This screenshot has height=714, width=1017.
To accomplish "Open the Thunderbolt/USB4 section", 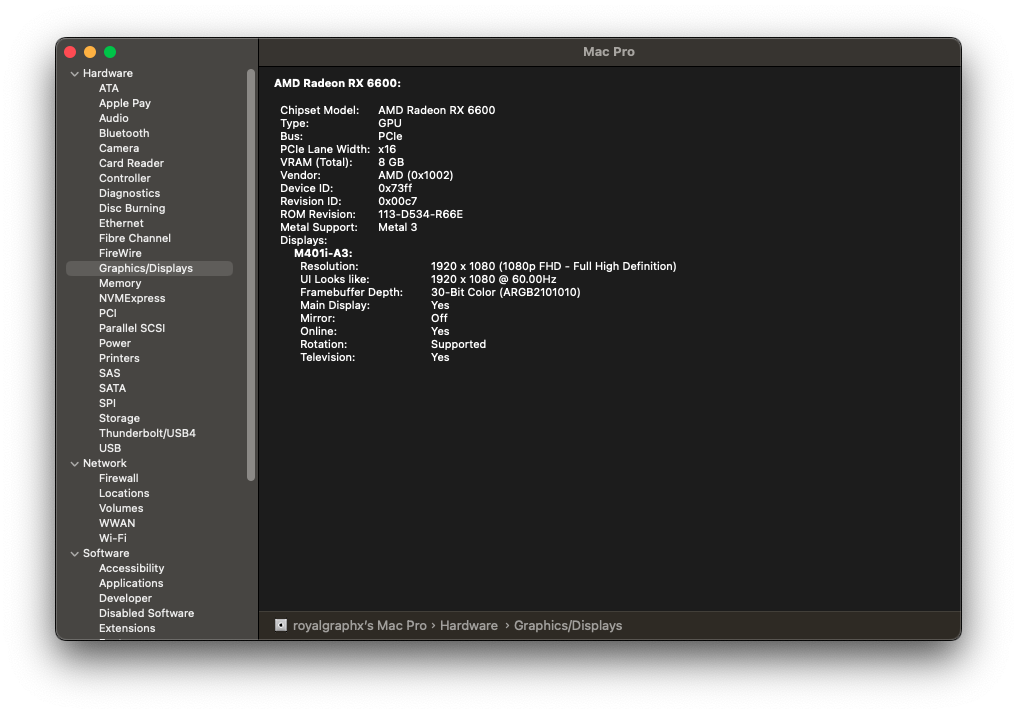I will [147, 433].
